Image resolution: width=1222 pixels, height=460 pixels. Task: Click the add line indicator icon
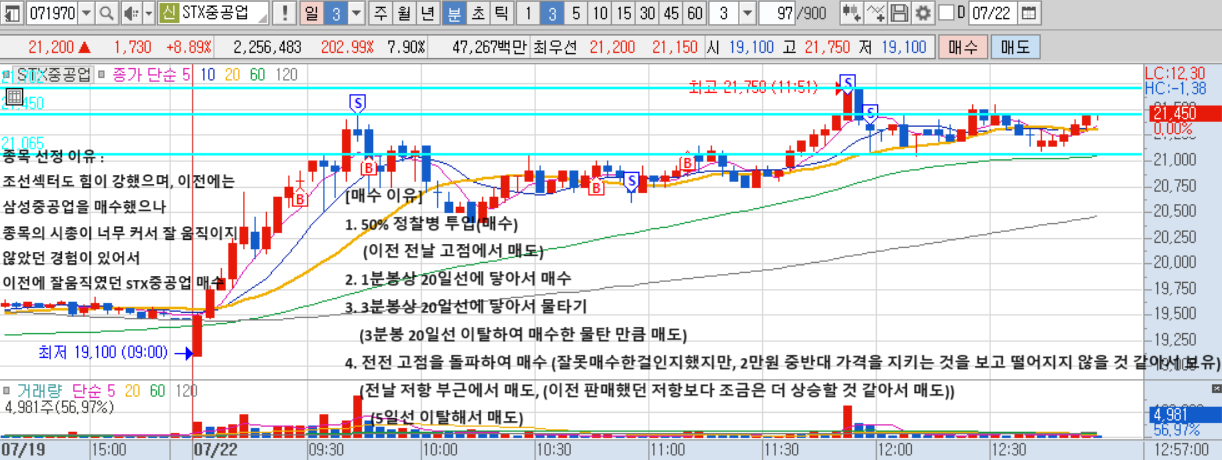pyautogui.click(x=876, y=14)
